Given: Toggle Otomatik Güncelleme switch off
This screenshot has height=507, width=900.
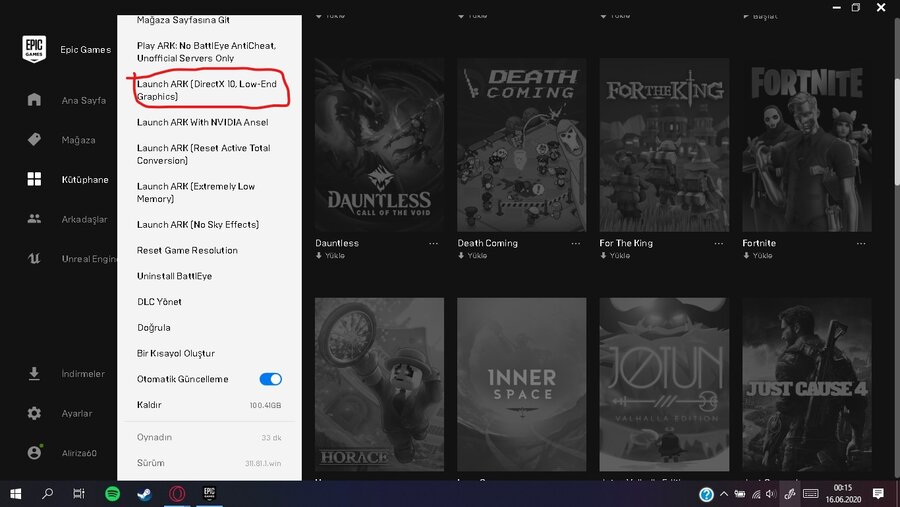Looking at the screenshot, I should [270, 379].
